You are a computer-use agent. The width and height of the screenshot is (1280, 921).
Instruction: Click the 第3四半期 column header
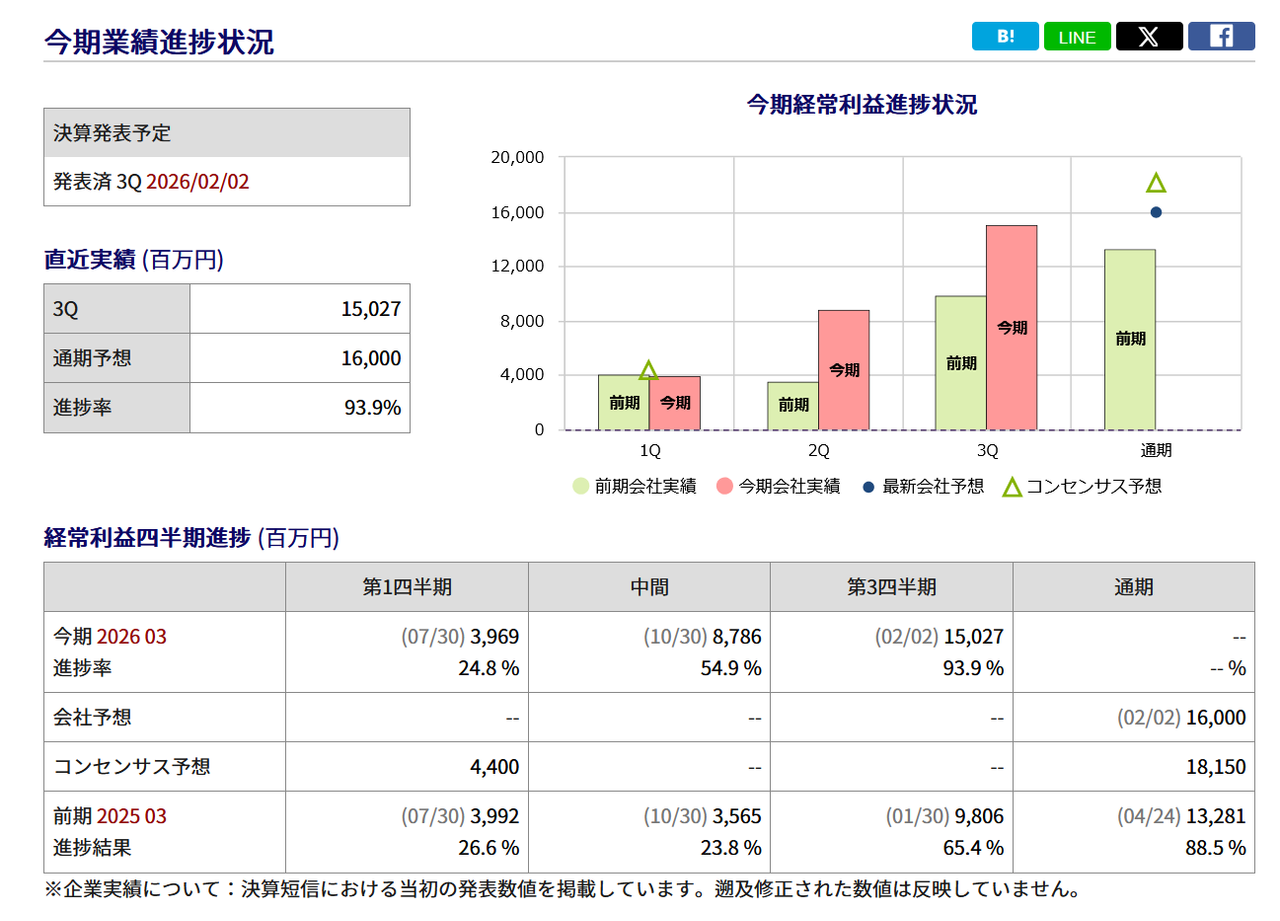tap(891, 587)
